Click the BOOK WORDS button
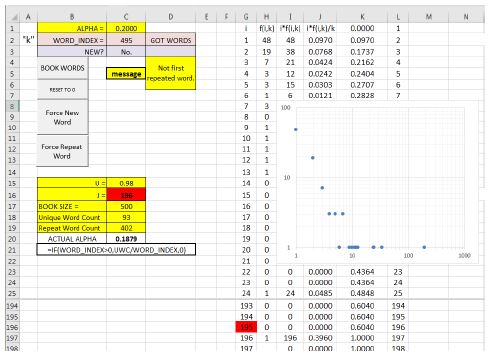 [63, 68]
